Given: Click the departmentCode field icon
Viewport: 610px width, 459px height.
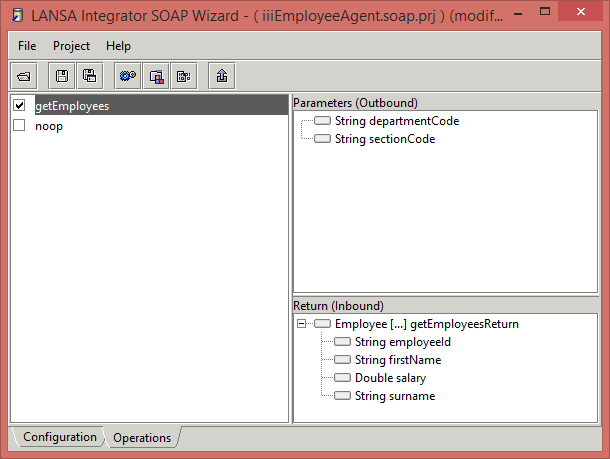Looking at the screenshot, I should (322, 121).
